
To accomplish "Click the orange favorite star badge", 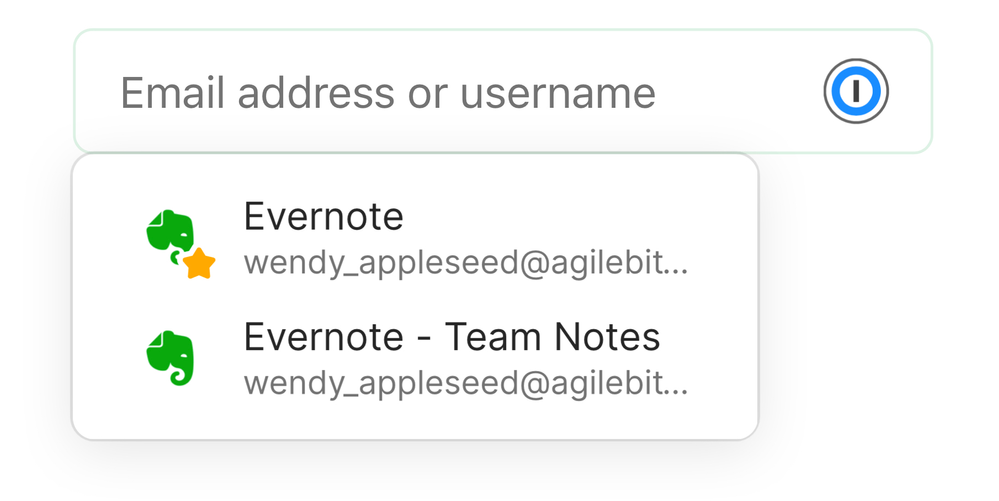I will [x=199, y=263].
